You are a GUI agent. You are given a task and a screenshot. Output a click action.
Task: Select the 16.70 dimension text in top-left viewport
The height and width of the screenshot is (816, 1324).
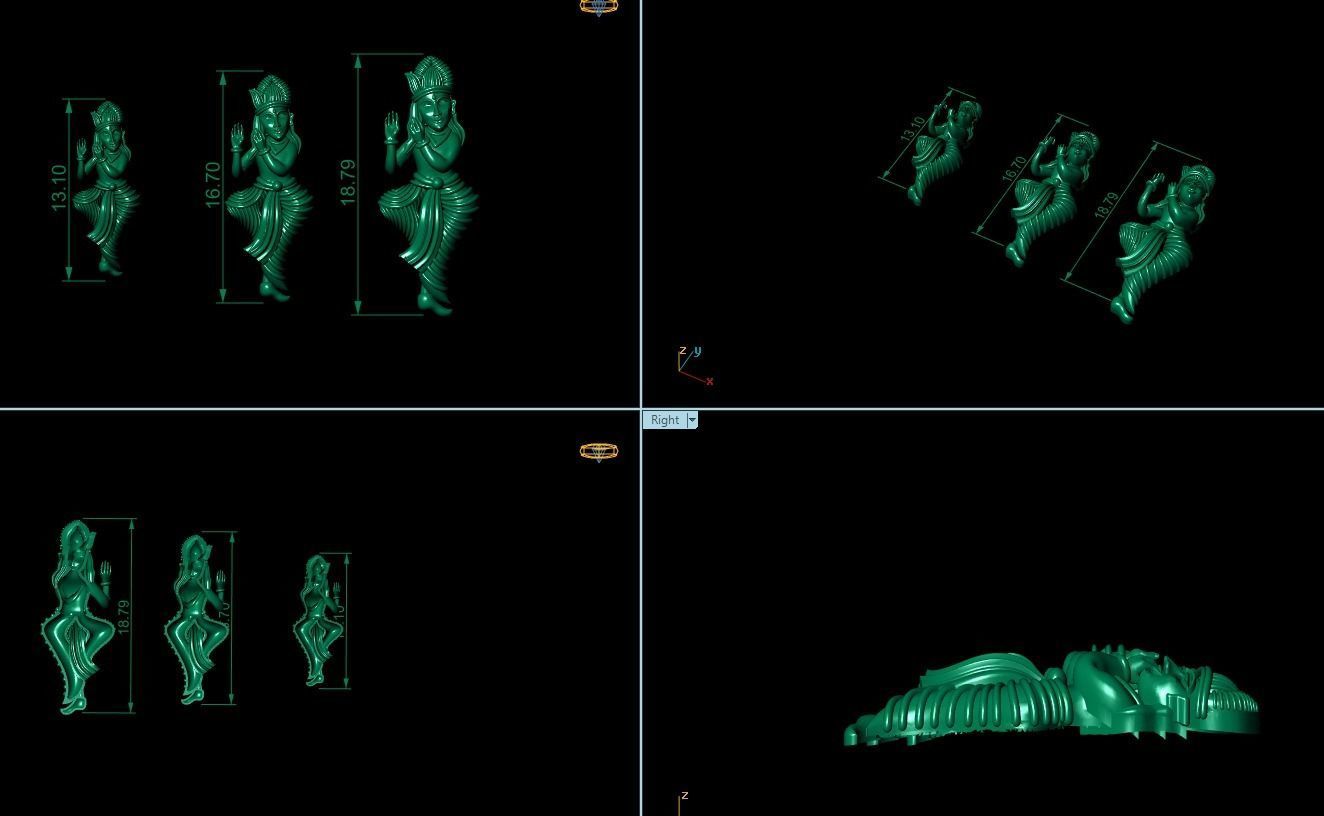(x=212, y=185)
